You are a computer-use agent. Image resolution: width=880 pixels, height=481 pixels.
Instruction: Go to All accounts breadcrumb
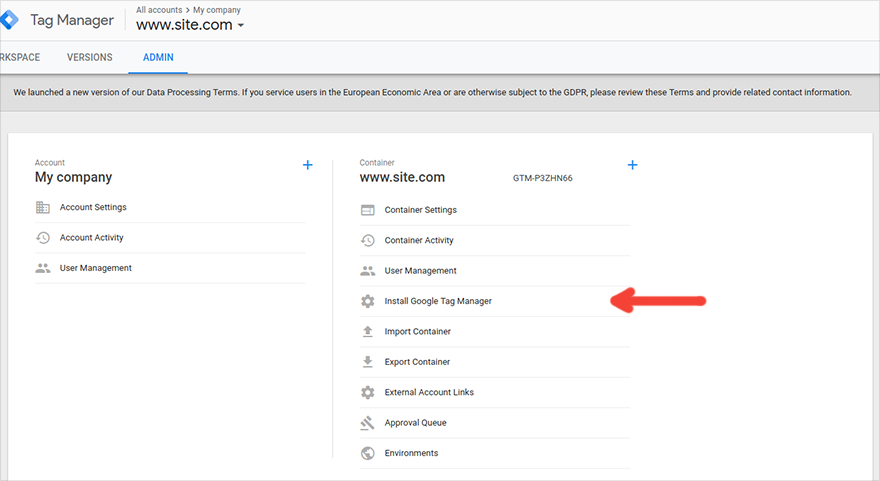tap(159, 10)
